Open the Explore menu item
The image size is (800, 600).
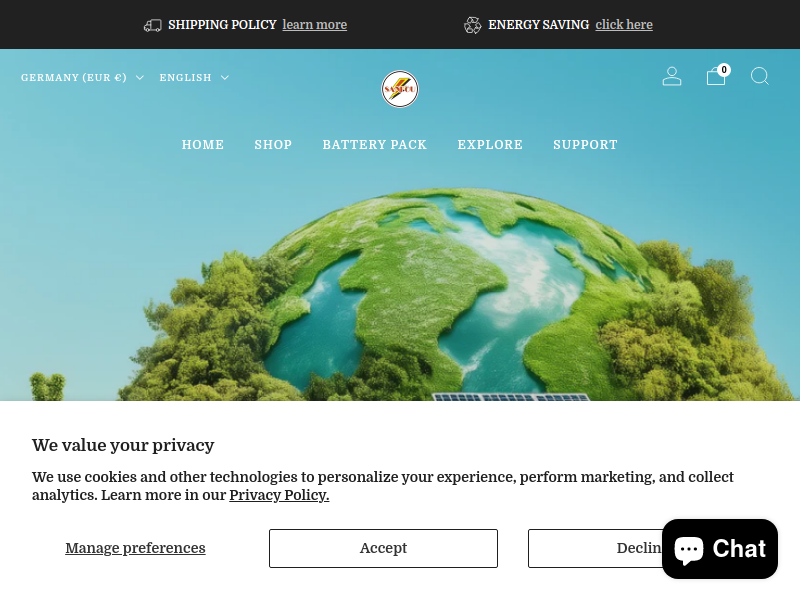490,145
